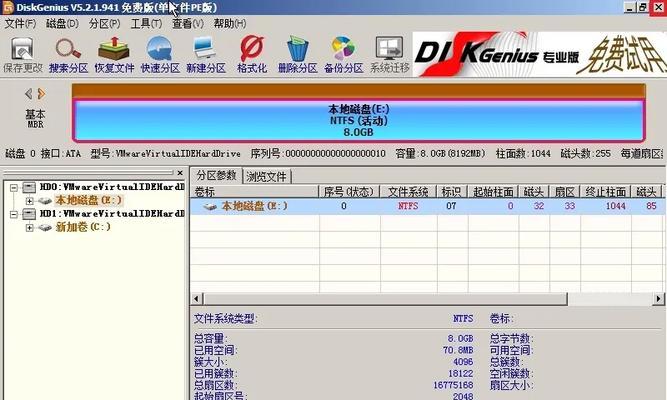Expand the 本地磁盘(E:) tree node
This screenshot has height=400, width=667.
[29, 200]
